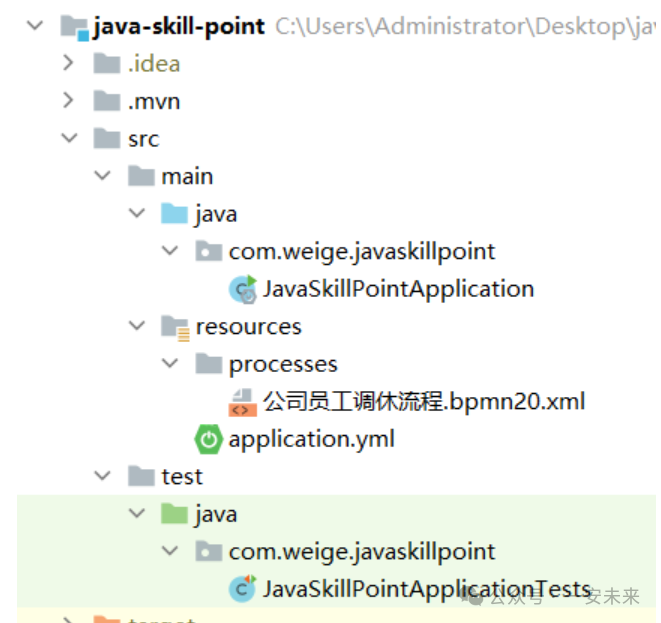This screenshot has width=661, height=623.
Task: Select the JavaSkillPointApplicationTests file name
Action: tap(426, 589)
